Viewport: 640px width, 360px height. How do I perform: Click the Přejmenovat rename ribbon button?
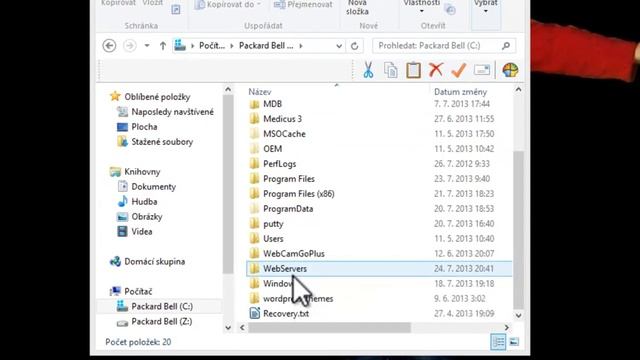(x=303, y=5)
